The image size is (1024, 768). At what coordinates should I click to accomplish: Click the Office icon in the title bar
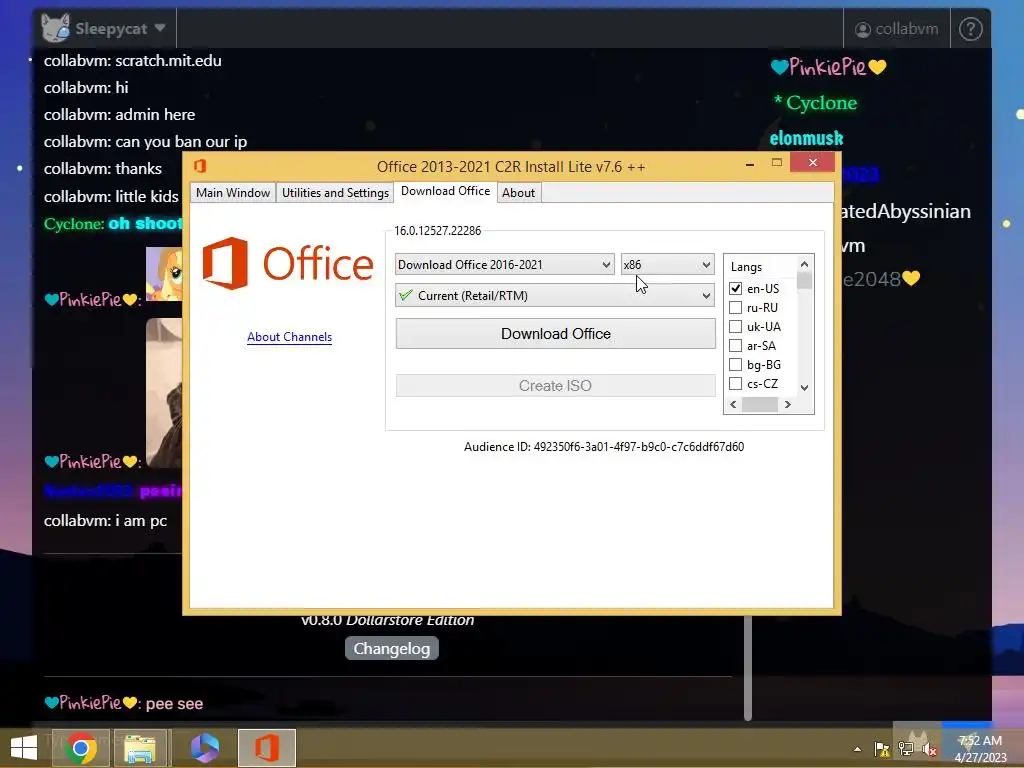200,166
